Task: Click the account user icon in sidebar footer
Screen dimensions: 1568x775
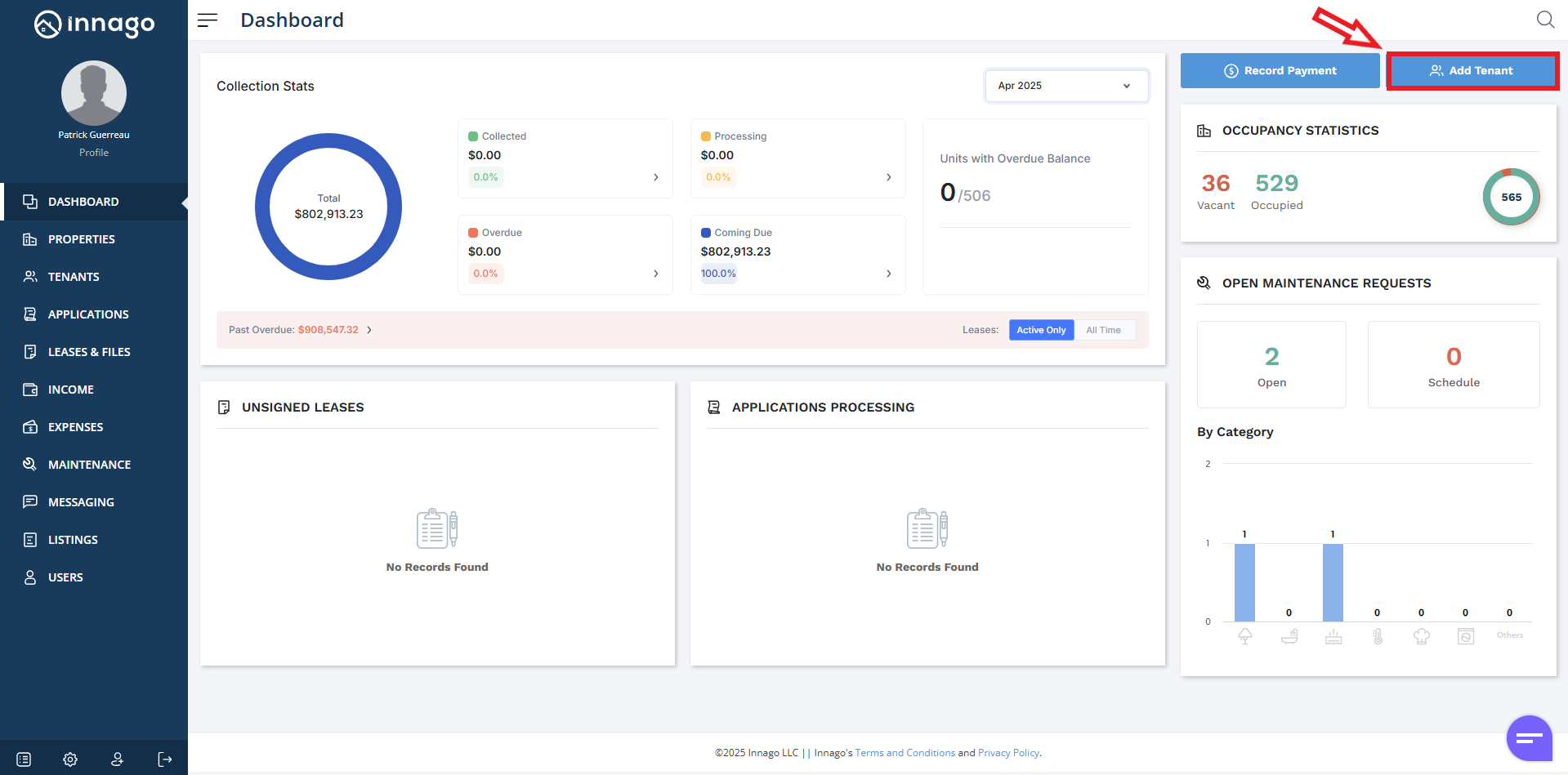Action: point(118,759)
